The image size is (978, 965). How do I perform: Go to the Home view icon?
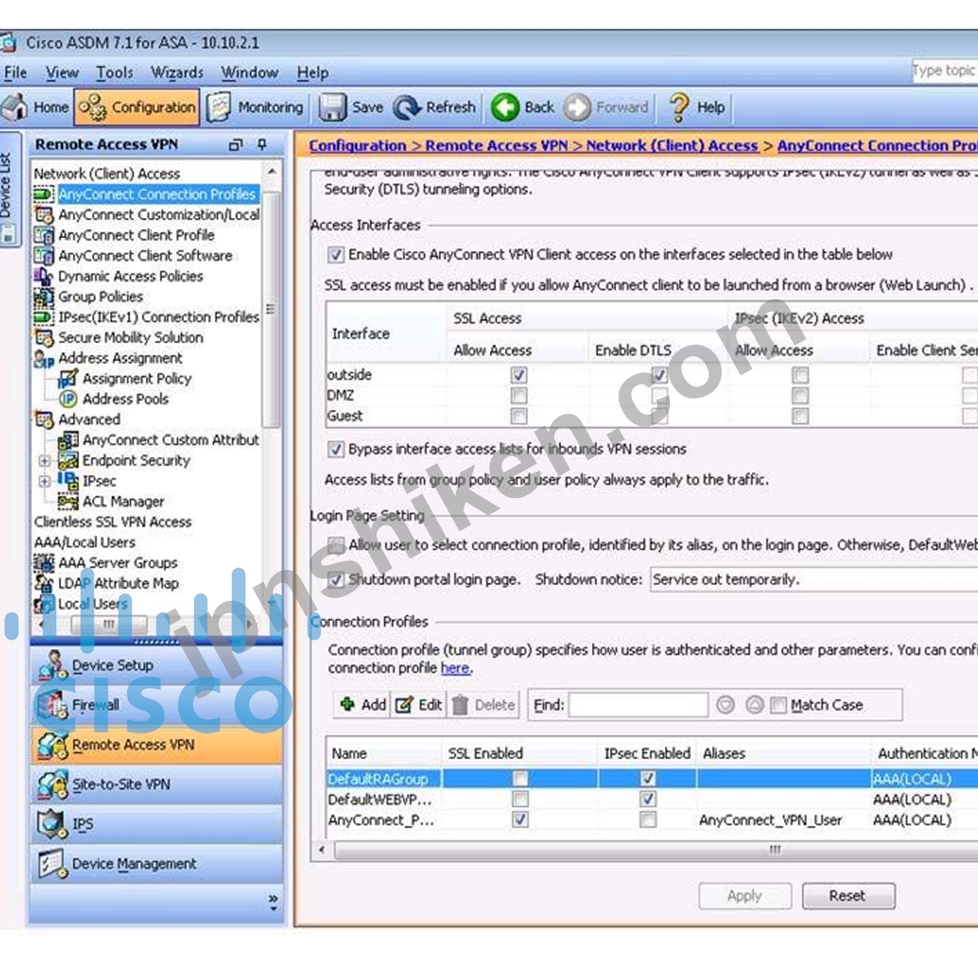tap(15, 107)
